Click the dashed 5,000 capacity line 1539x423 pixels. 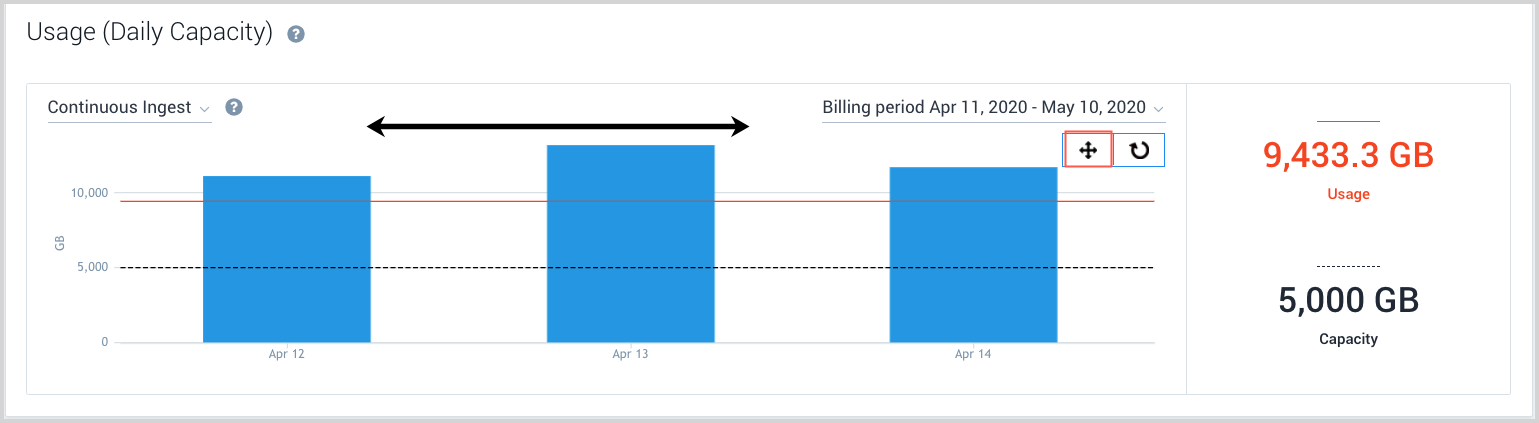[x=460, y=268]
